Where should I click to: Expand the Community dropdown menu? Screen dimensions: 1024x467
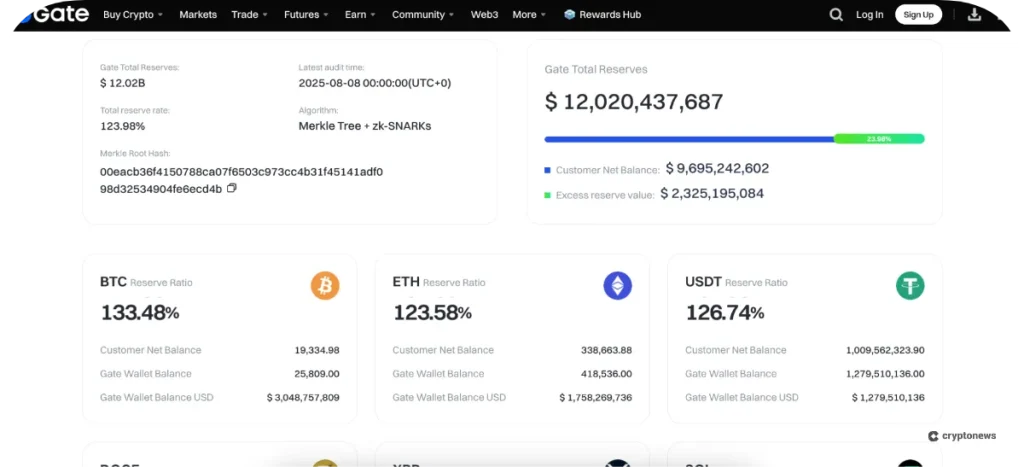click(423, 14)
